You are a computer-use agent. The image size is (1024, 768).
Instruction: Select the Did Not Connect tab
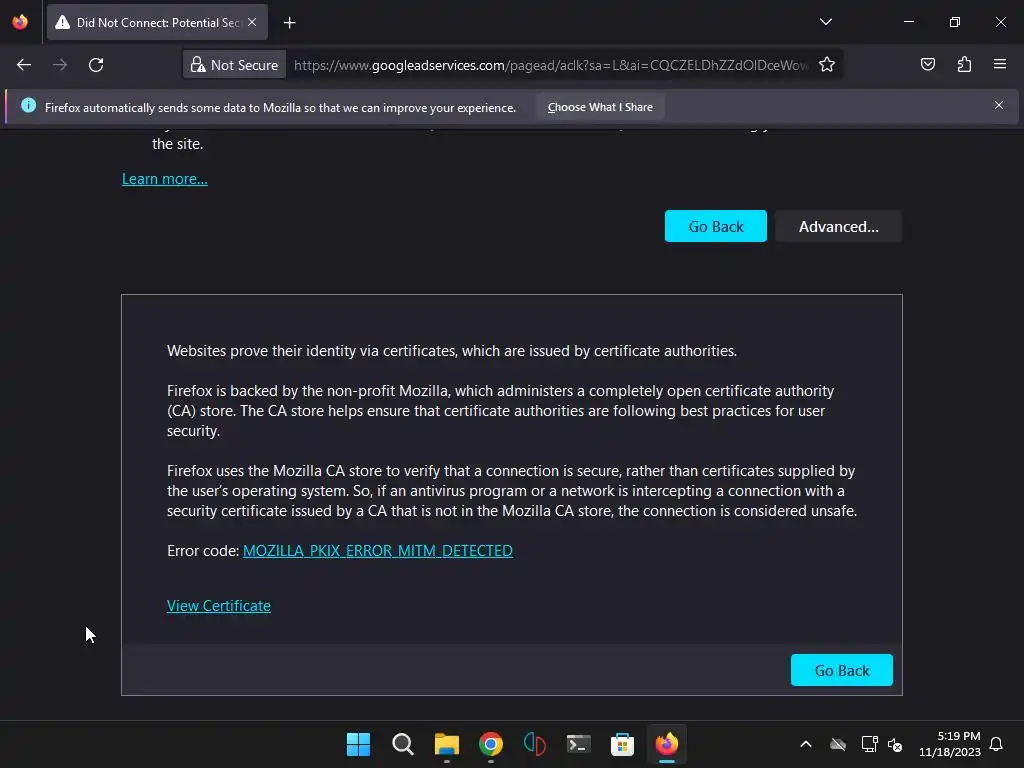157,22
